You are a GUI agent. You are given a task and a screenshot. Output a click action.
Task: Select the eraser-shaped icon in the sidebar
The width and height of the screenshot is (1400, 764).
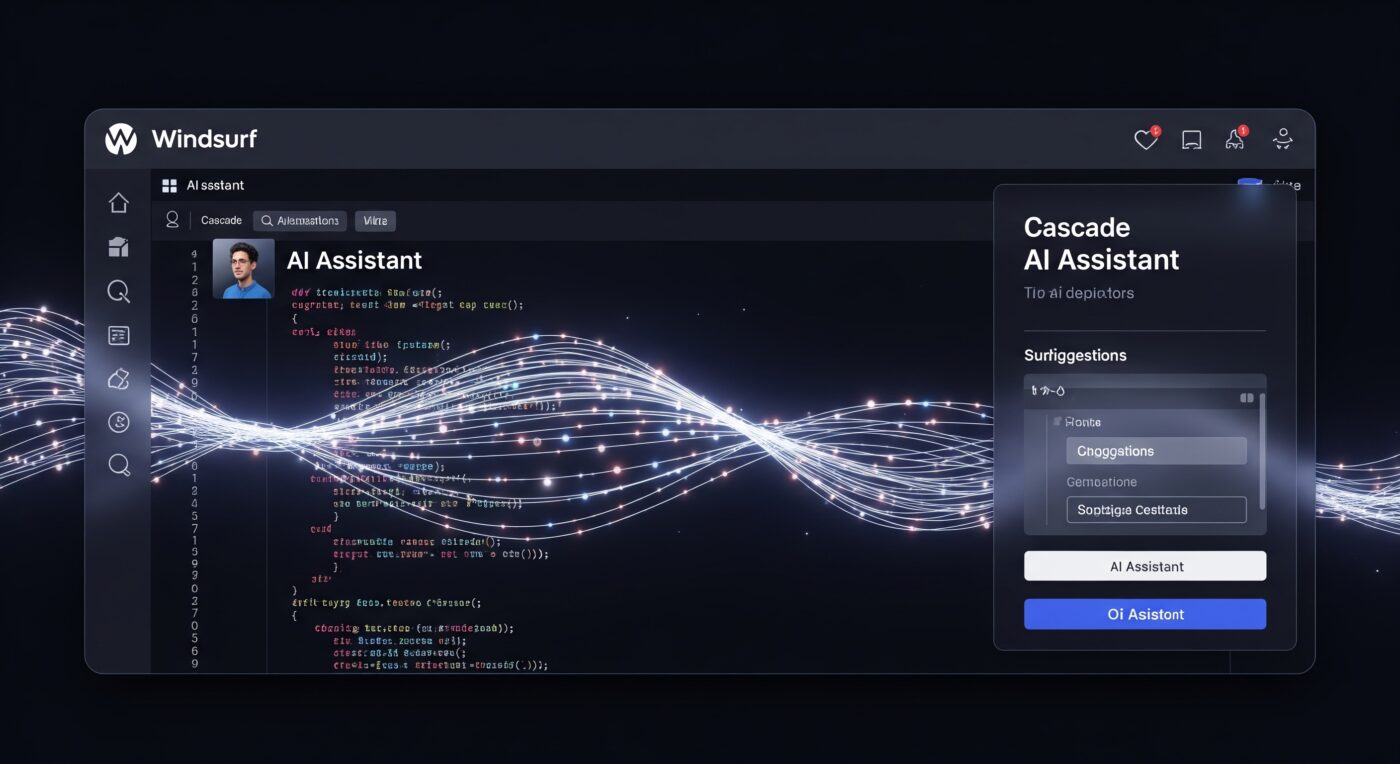click(x=119, y=379)
